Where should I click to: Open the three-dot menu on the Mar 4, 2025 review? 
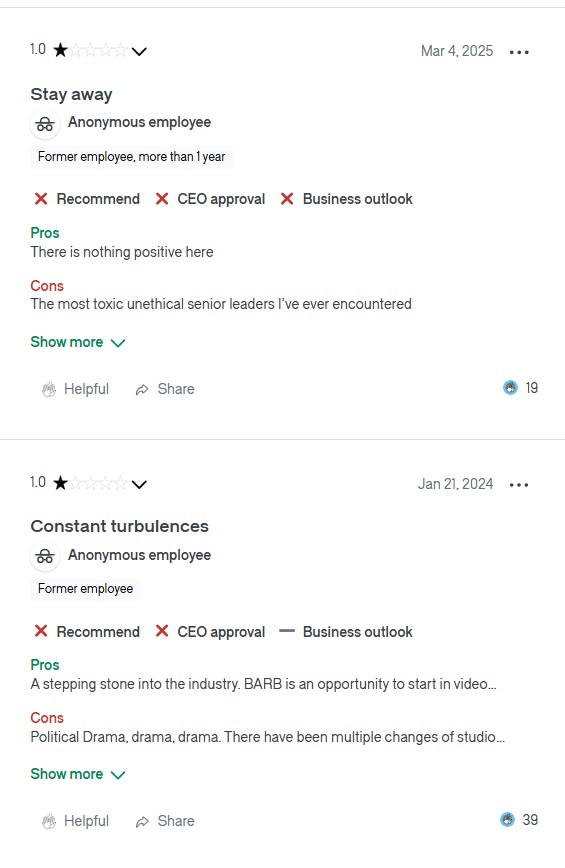[519, 52]
